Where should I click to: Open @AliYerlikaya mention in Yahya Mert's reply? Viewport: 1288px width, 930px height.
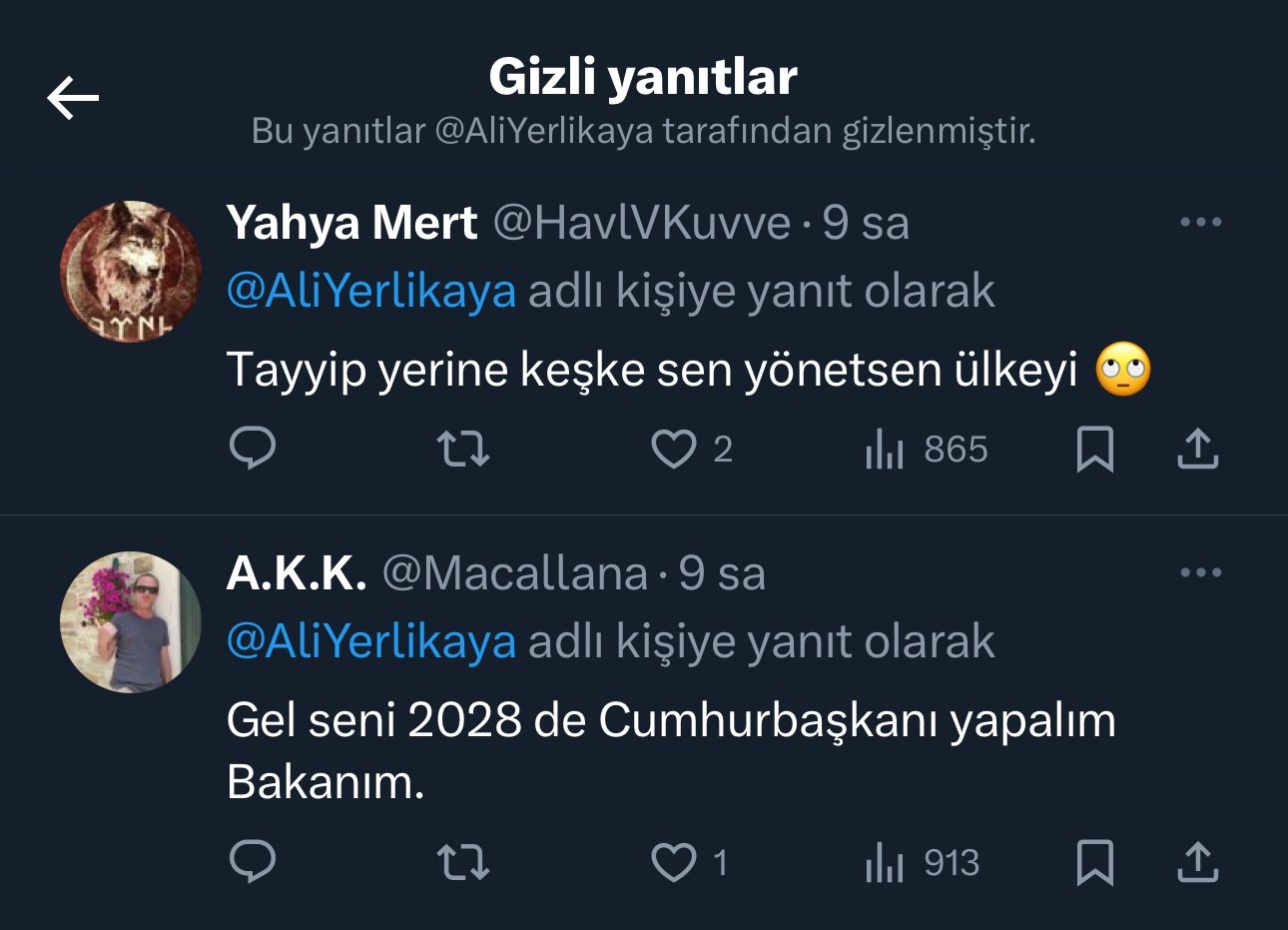(371, 292)
